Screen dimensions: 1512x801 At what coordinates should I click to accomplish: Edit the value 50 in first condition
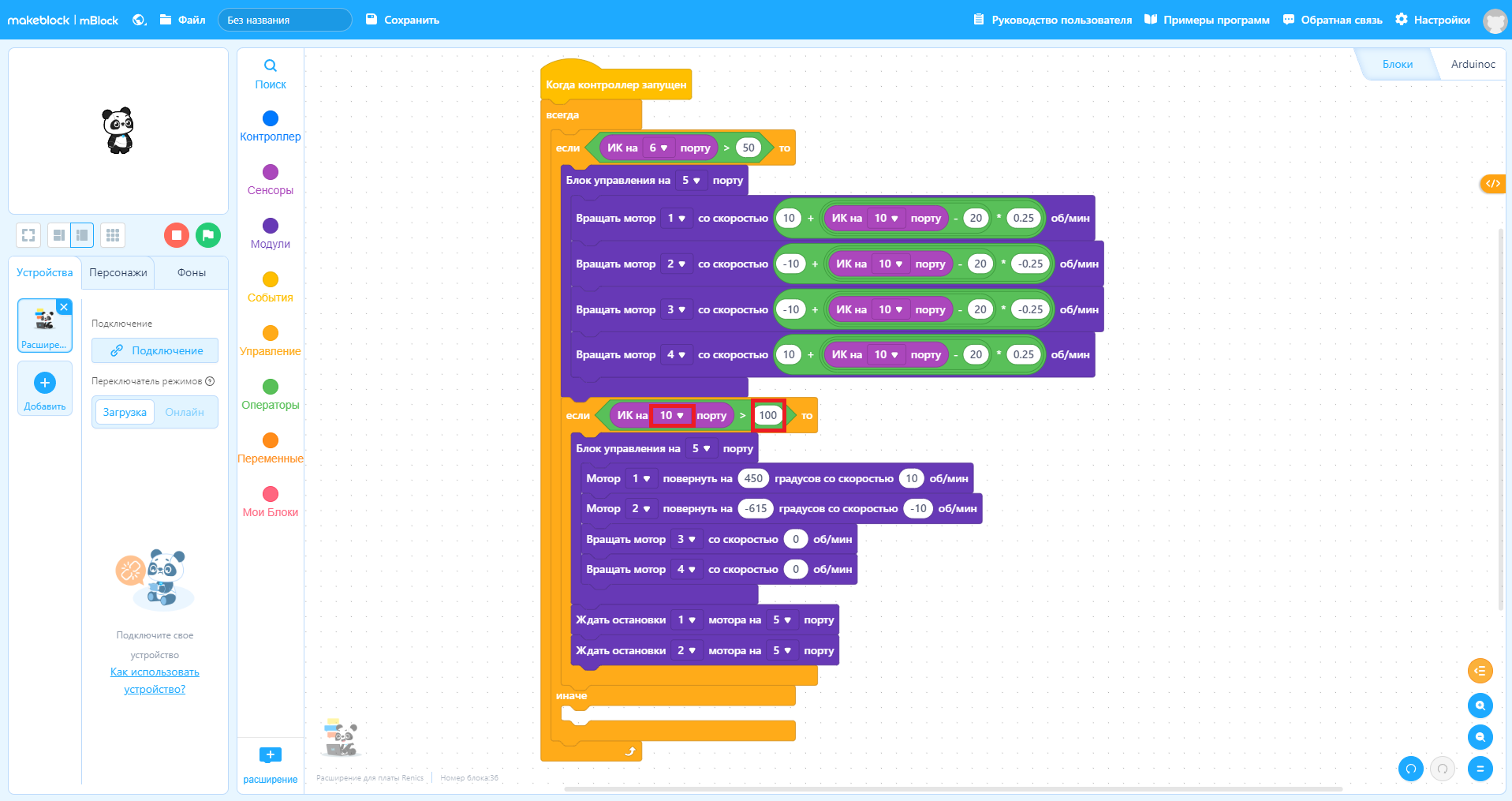pyautogui.click(x=749, y=148)
